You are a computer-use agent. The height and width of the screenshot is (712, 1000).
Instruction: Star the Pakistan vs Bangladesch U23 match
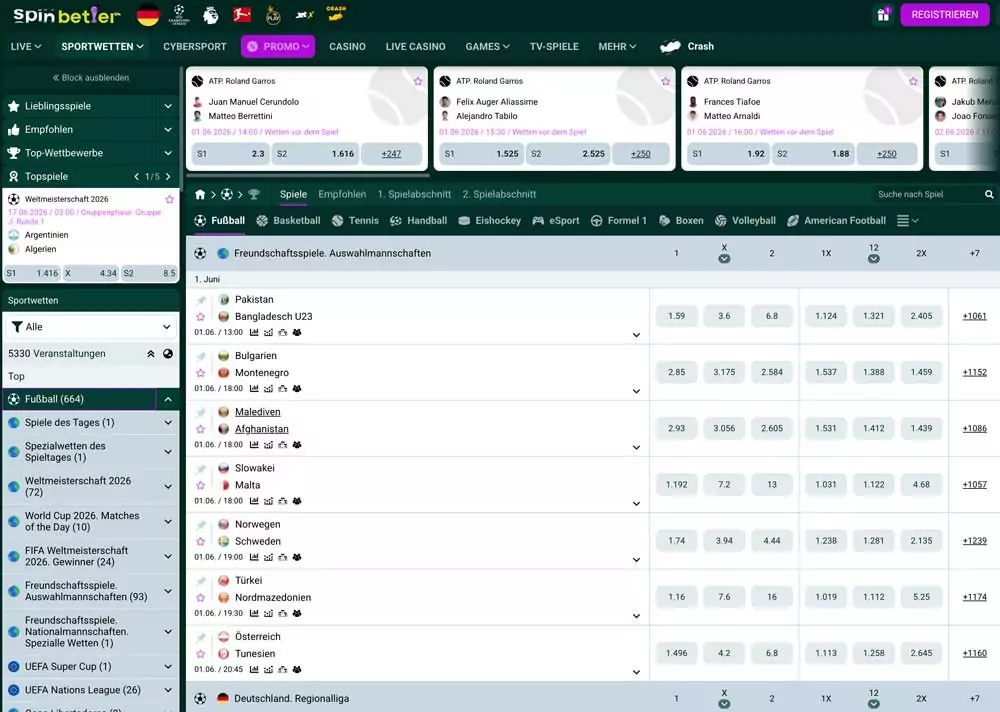pyautogui.click(x=201, y=316)
